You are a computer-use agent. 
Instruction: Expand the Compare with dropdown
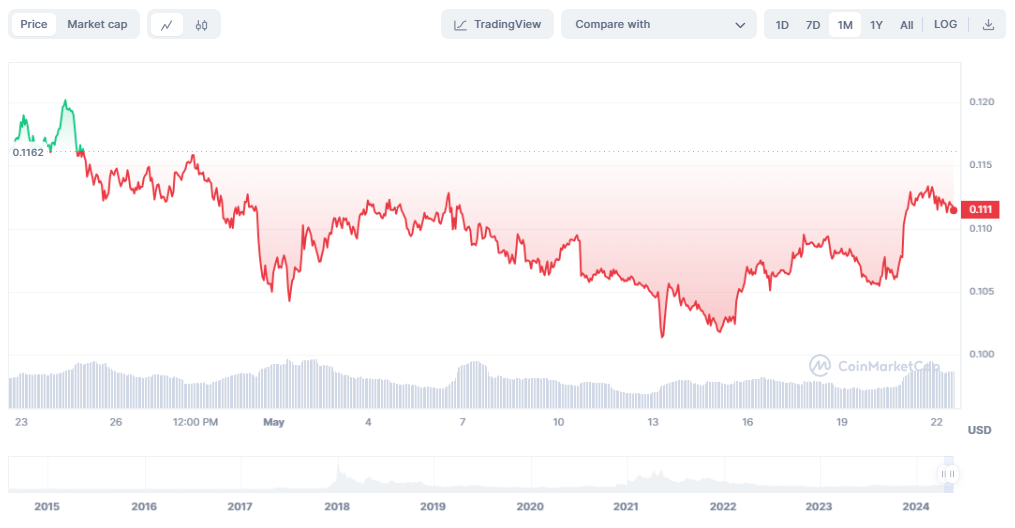point(657,25)
